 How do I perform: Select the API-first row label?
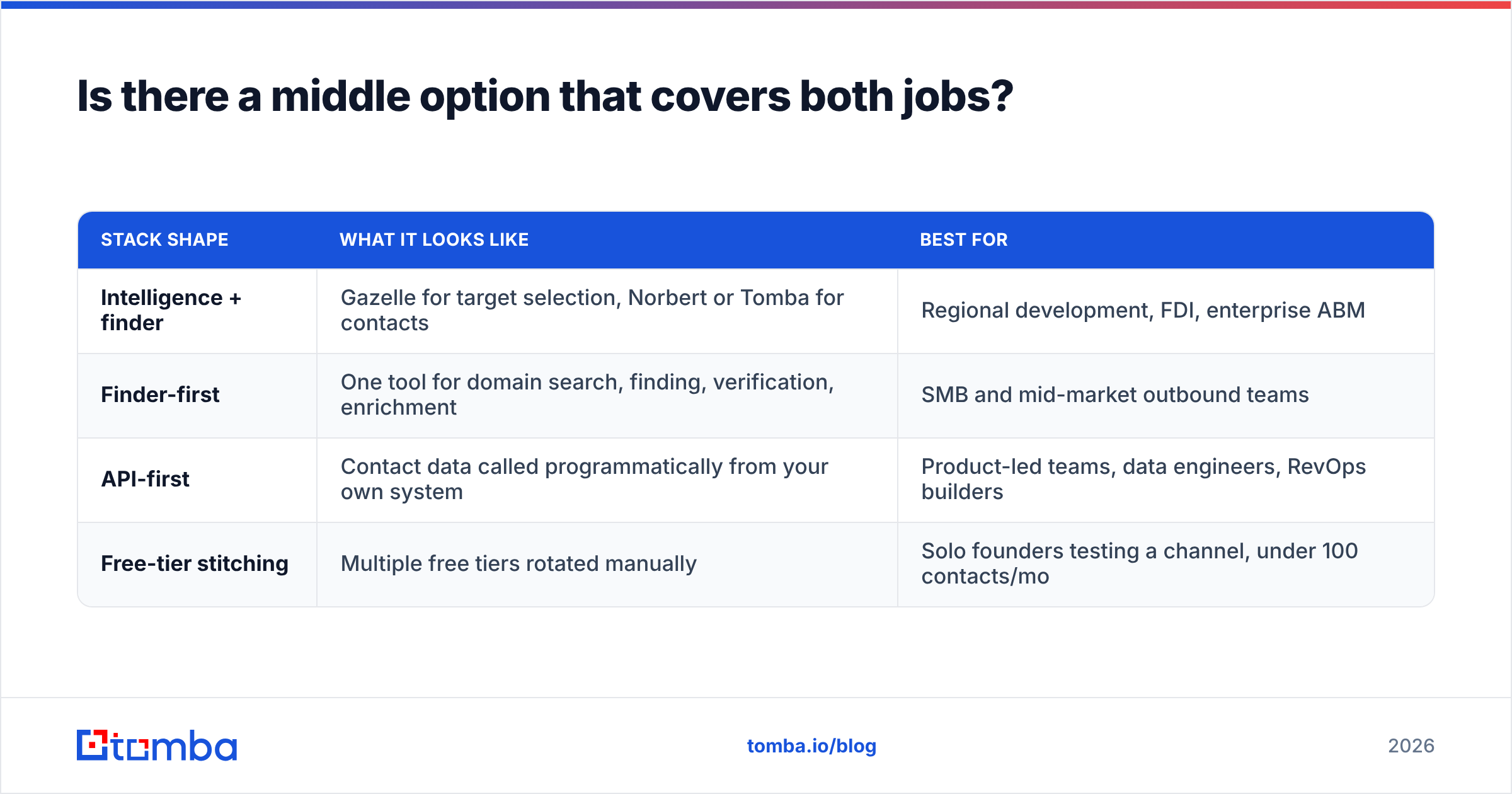145,479
